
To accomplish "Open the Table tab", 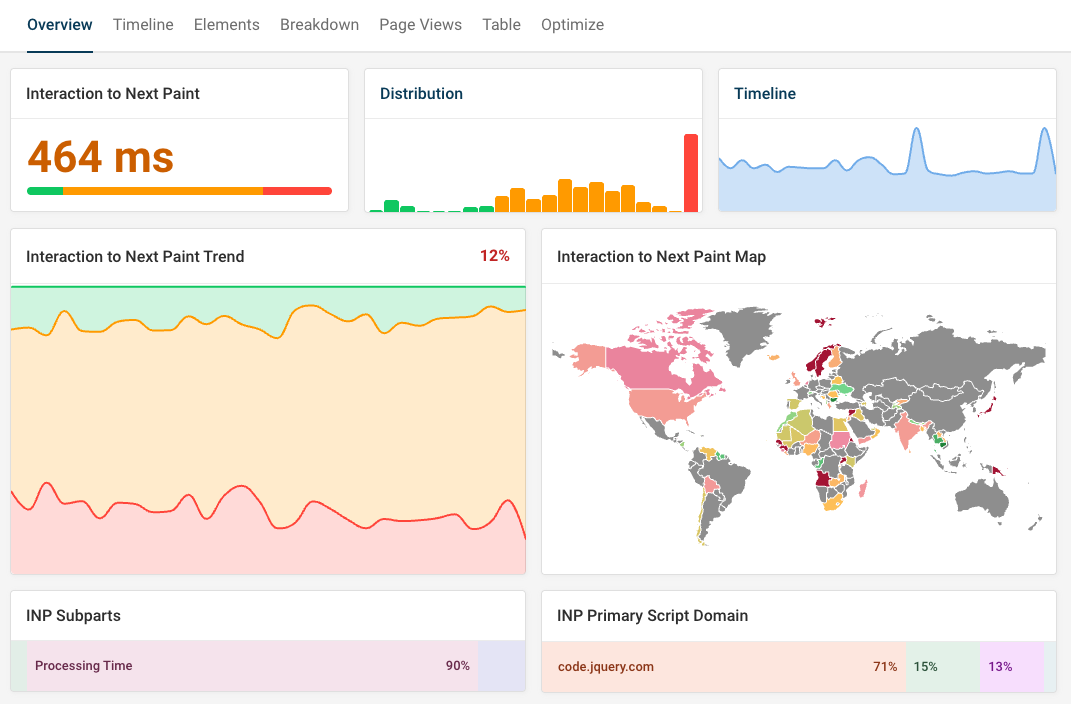I will click(x=501, y=24).
